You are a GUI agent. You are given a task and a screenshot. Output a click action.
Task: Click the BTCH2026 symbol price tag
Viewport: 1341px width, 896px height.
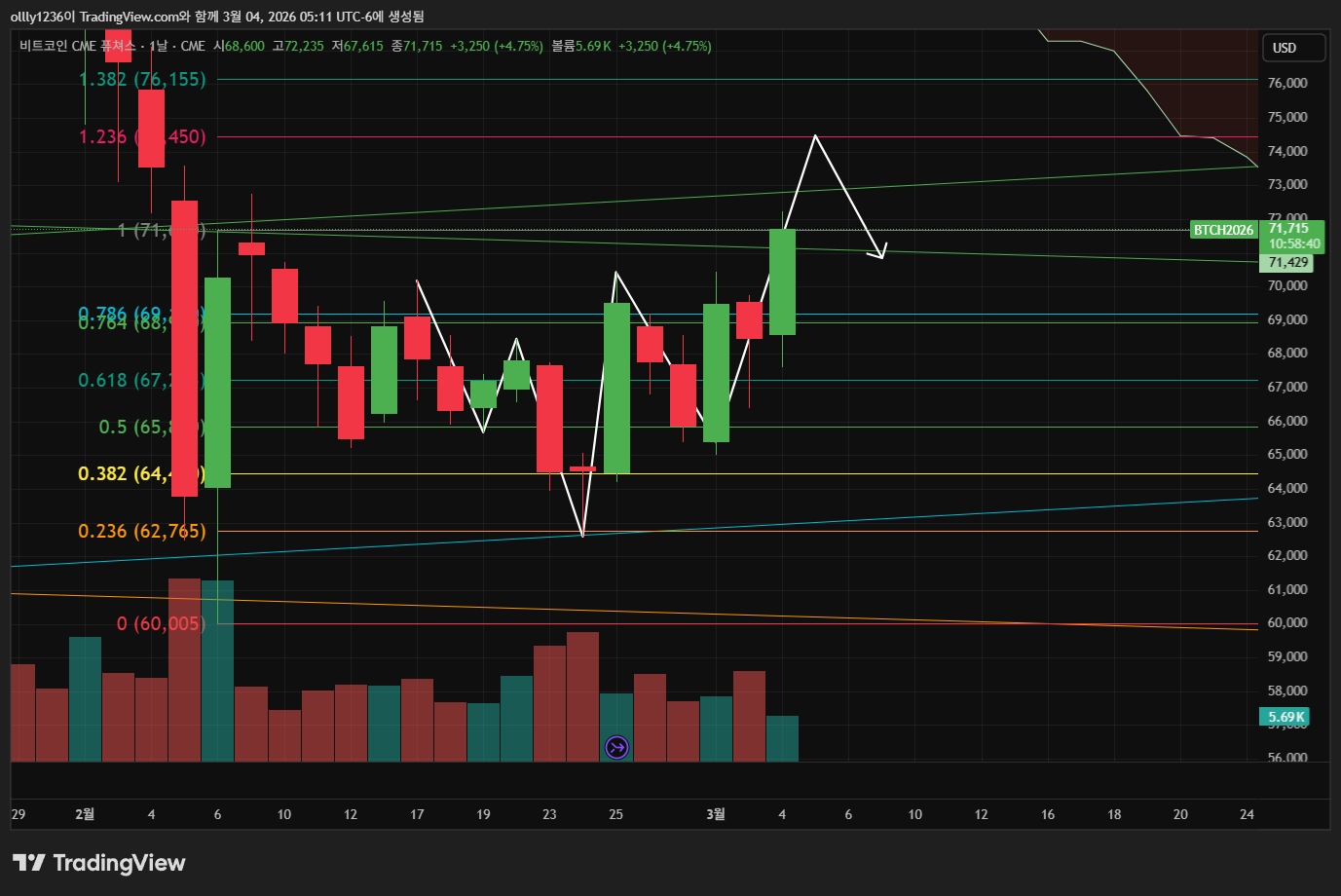[x=1223, y=230]
